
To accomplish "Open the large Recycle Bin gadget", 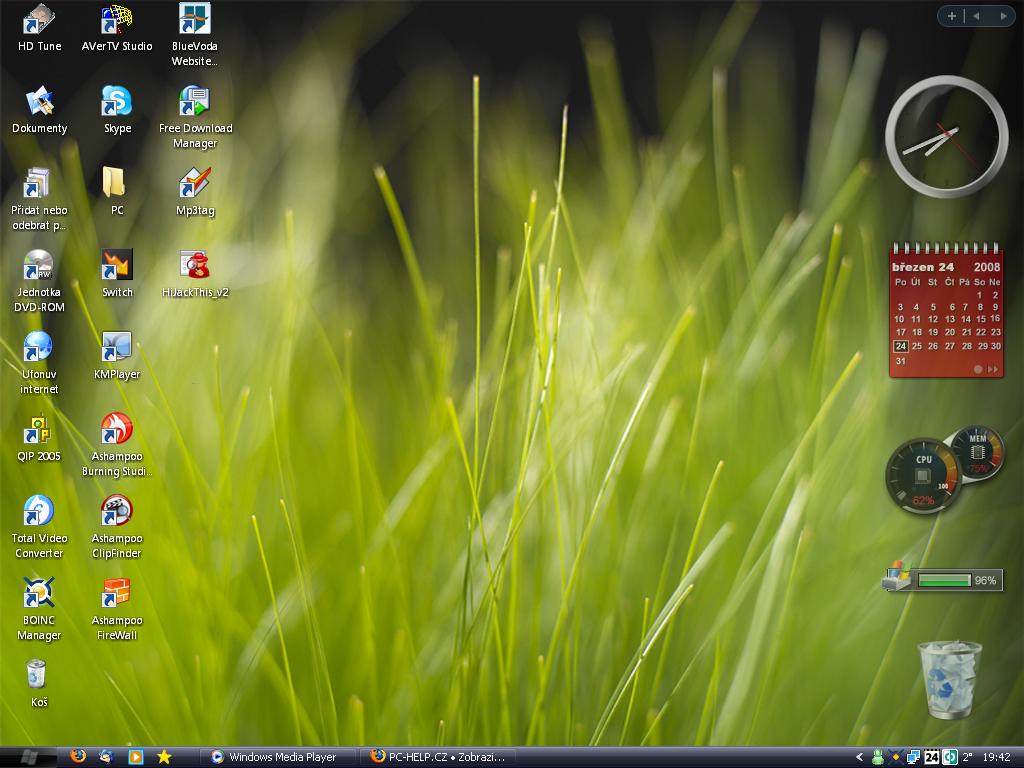I will tap(949, 680).
